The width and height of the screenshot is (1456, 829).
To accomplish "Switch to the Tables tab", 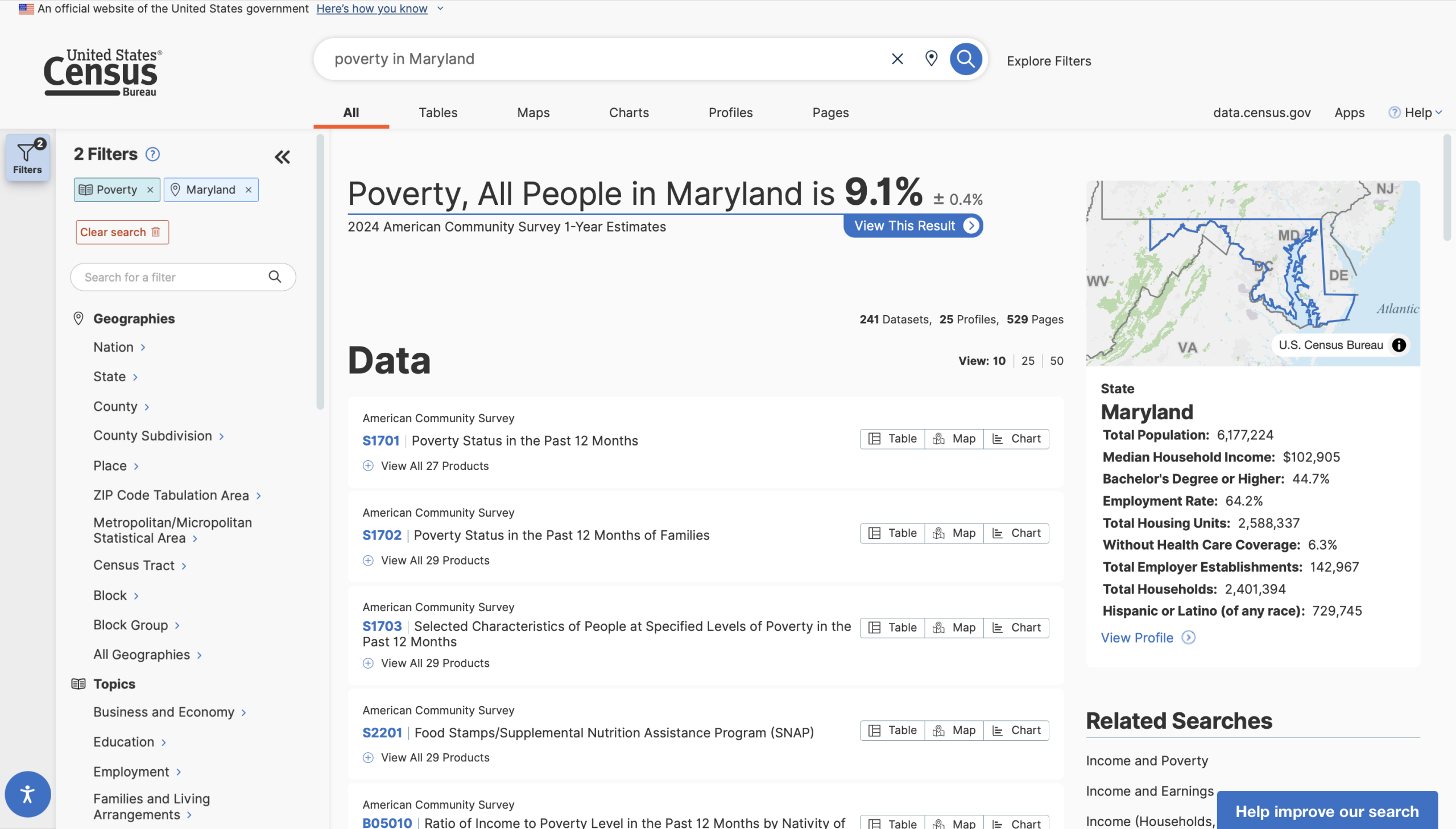I will click(438, 113).
